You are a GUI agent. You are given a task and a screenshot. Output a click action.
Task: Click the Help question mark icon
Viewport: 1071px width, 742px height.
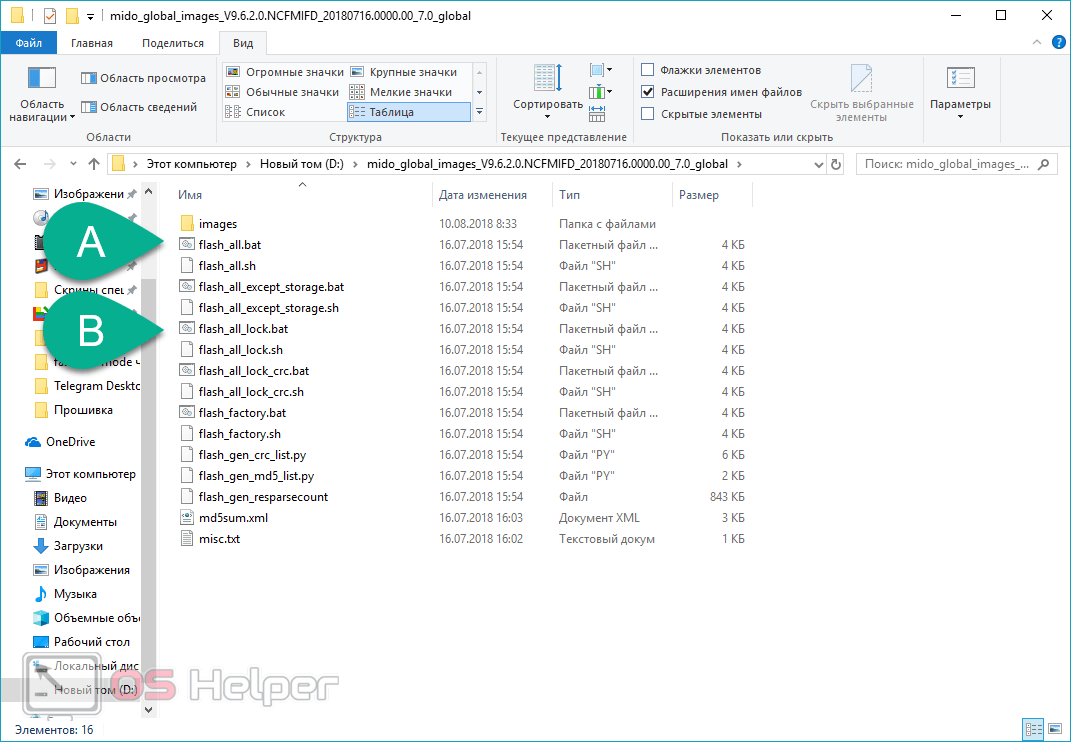pos(1058,42)
